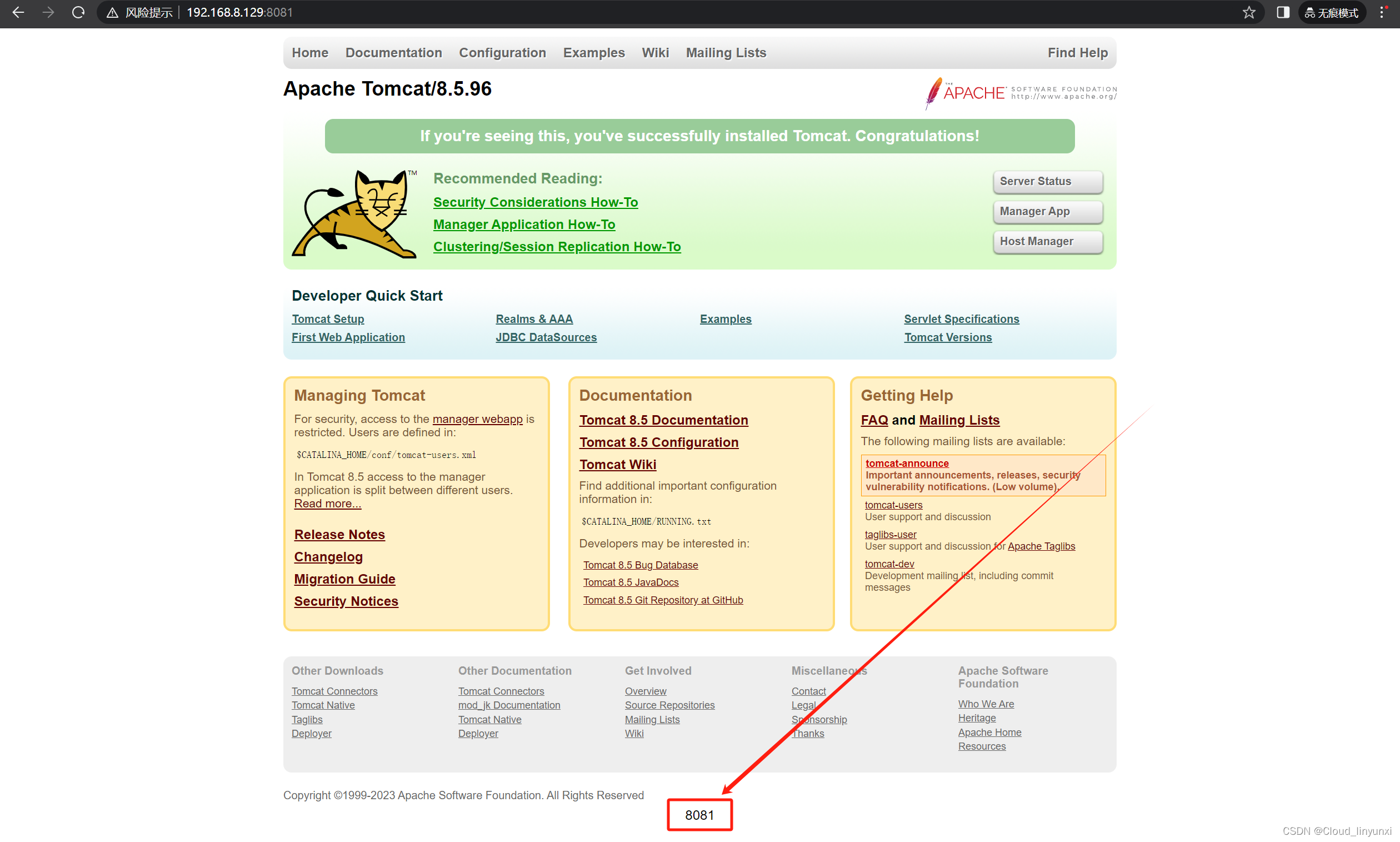1400x842 pixels.
Task: Open browser three-dot menu
Action: [1382, 12]
